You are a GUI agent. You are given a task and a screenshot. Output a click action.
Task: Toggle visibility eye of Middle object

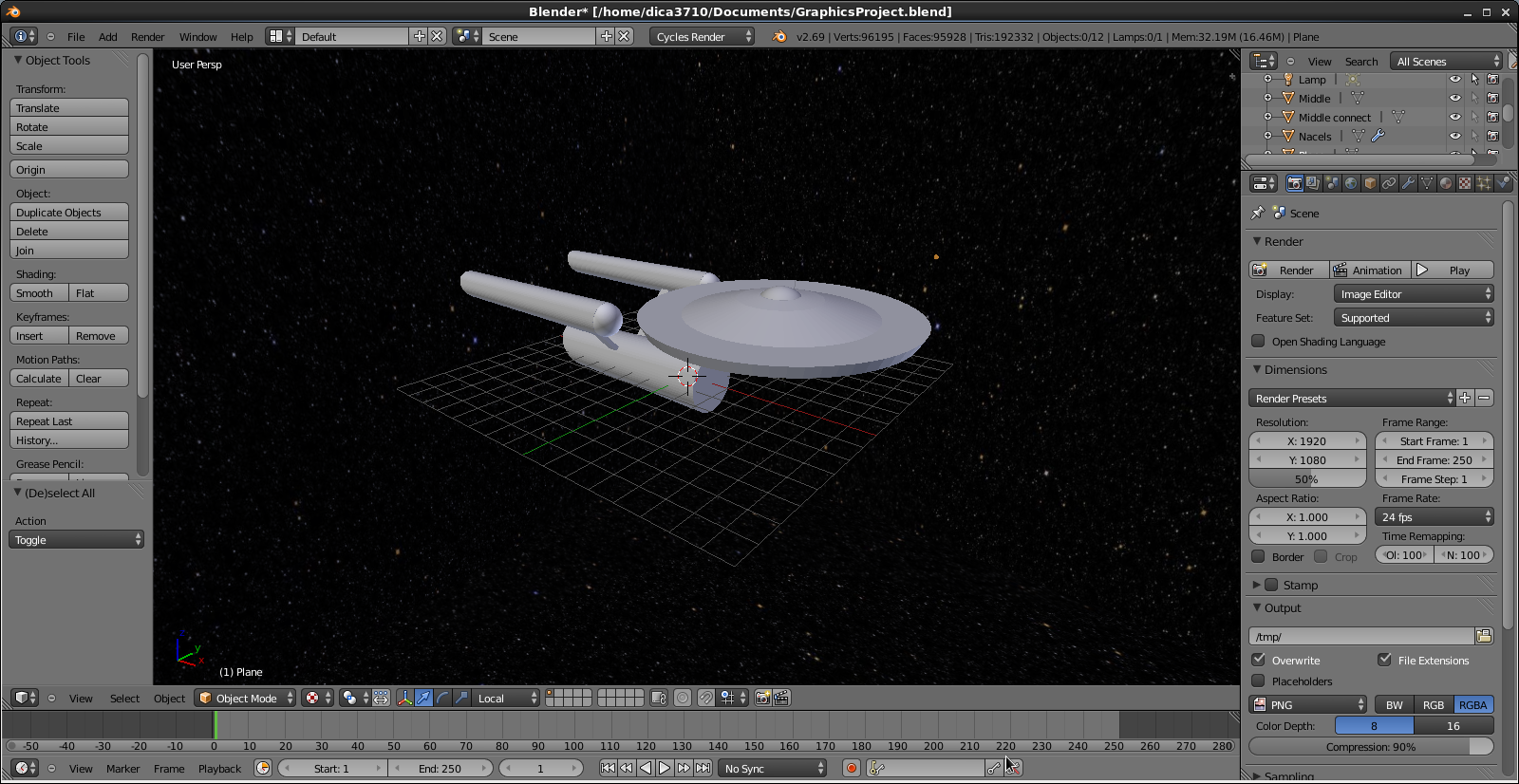[1454, 98]
